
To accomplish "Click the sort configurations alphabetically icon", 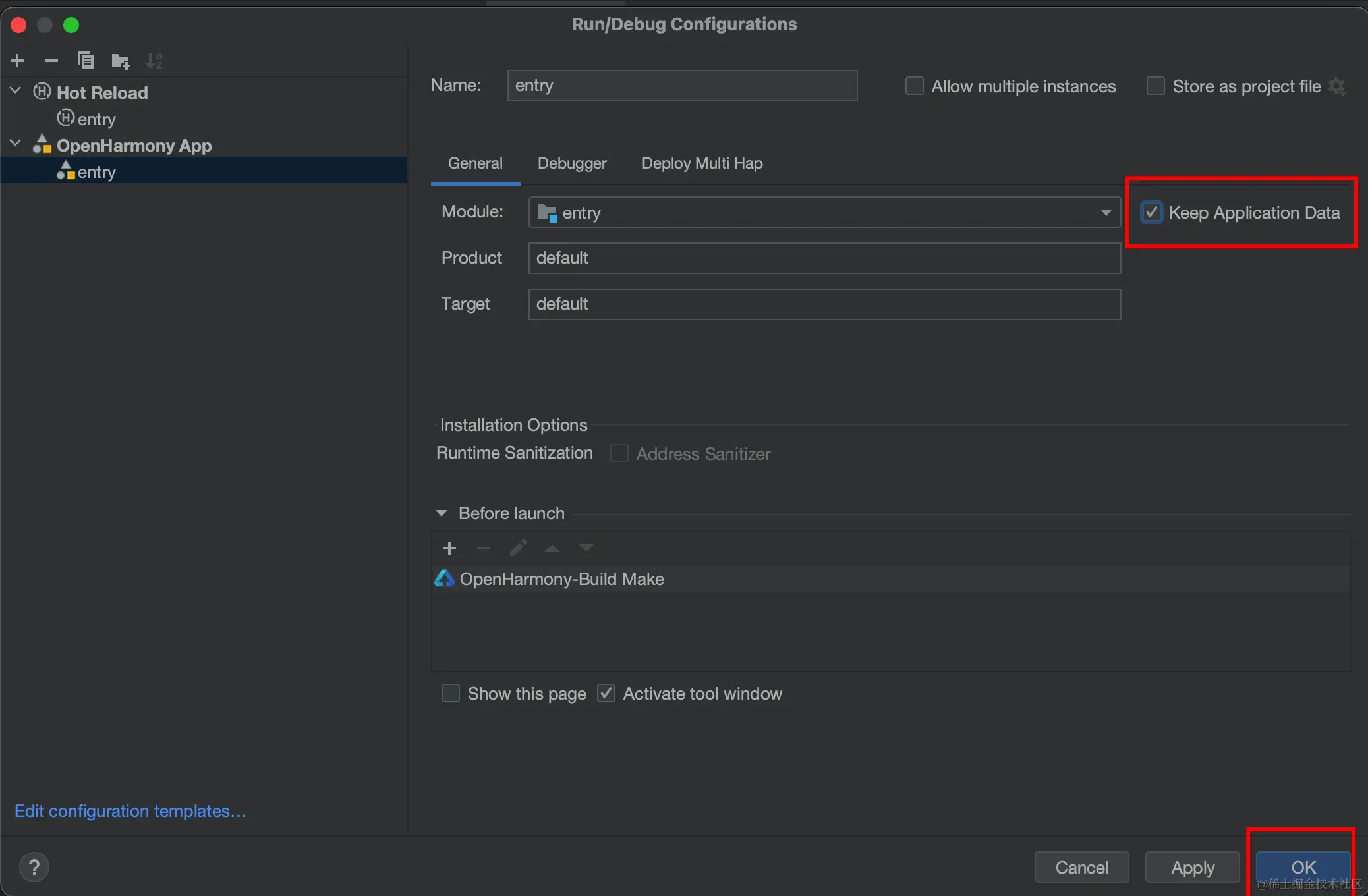I will [x=154, y=61].
